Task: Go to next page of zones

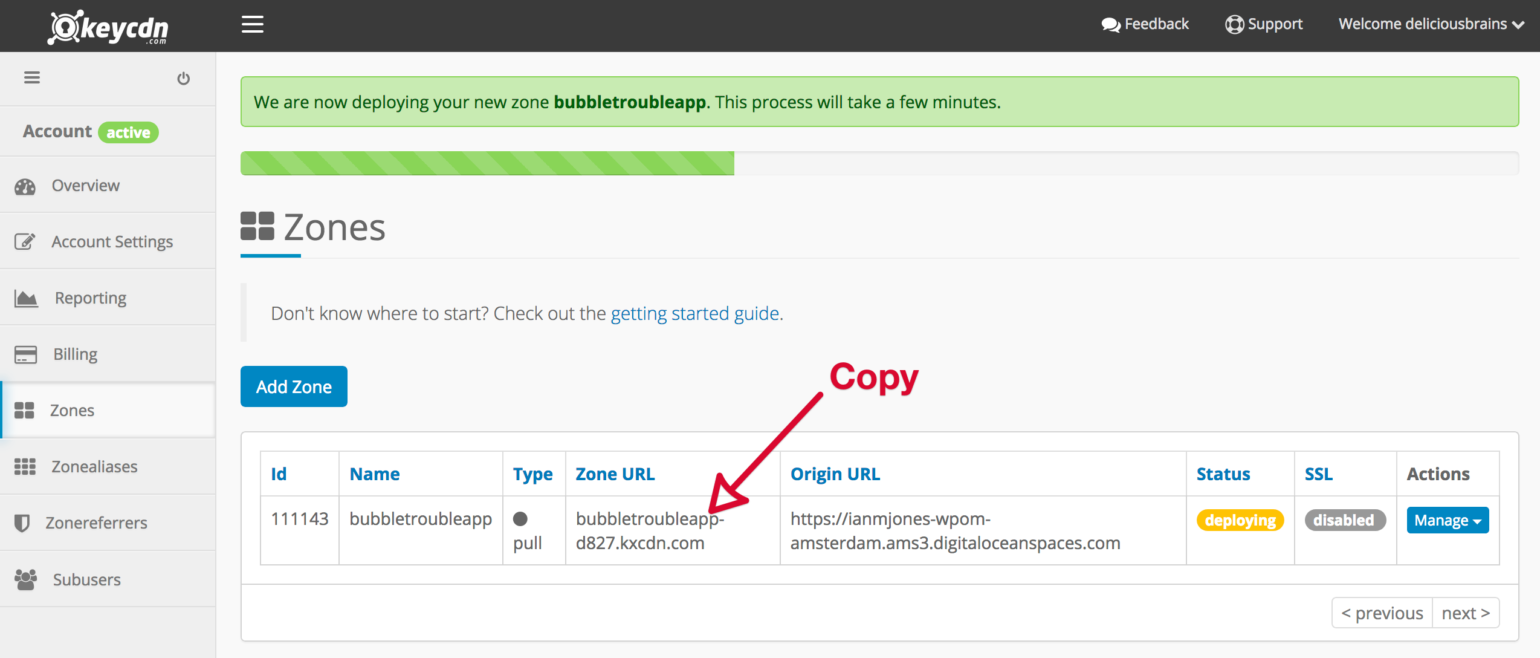Action: 1466,613
